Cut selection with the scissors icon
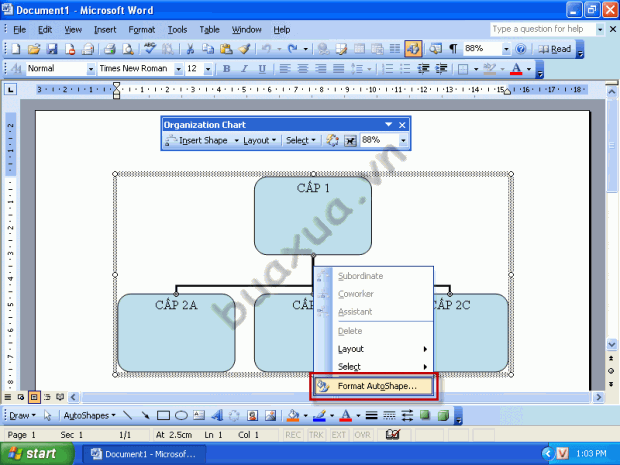The width and height of the screenshot is (620, 465). pyautogui.click(x=190, y=49)
